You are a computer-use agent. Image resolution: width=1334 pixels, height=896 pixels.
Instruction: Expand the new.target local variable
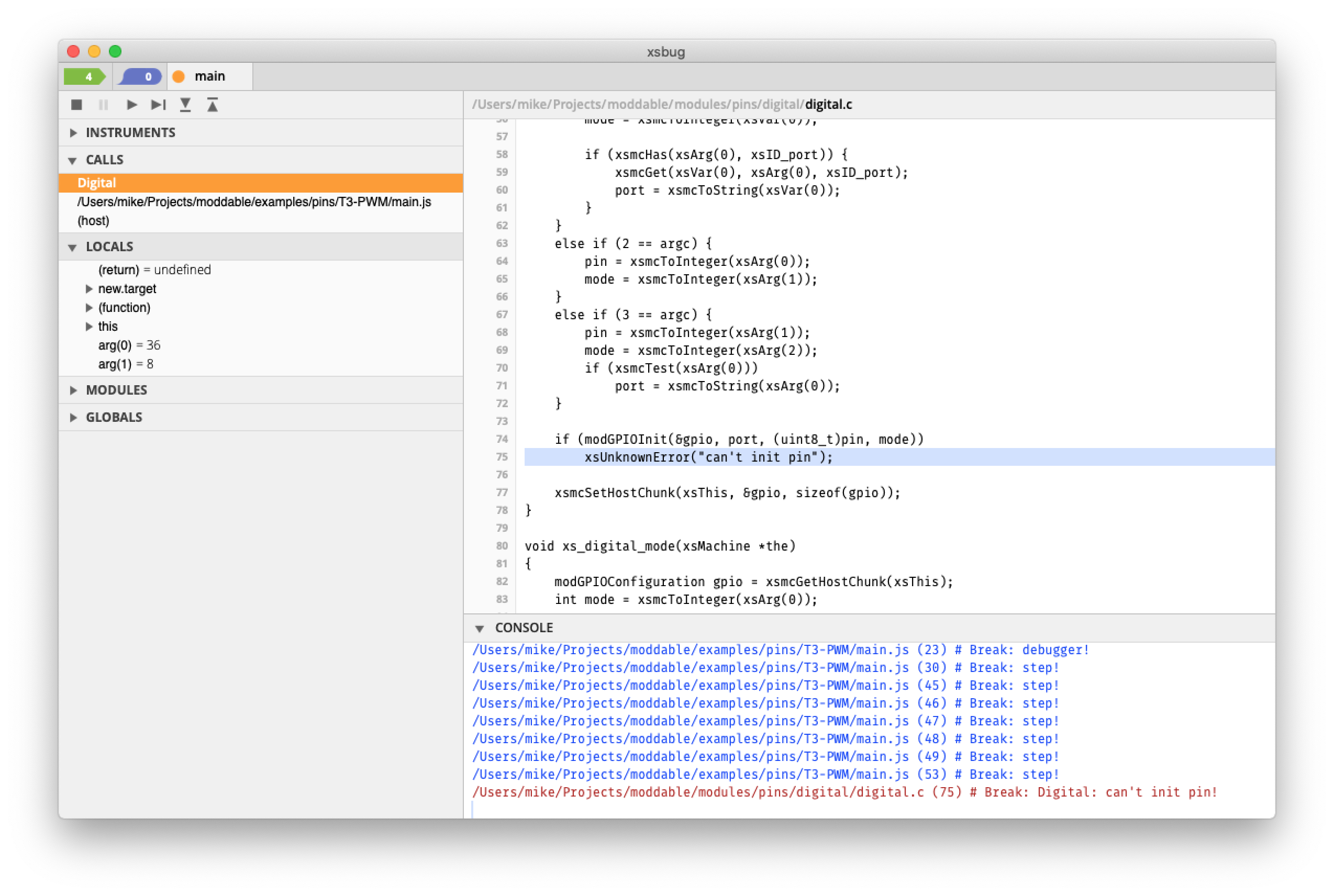[89, 289]
